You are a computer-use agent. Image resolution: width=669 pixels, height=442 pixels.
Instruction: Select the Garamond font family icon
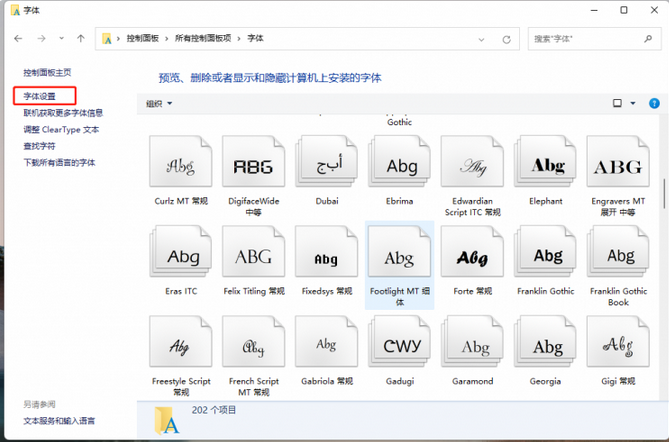472,341
